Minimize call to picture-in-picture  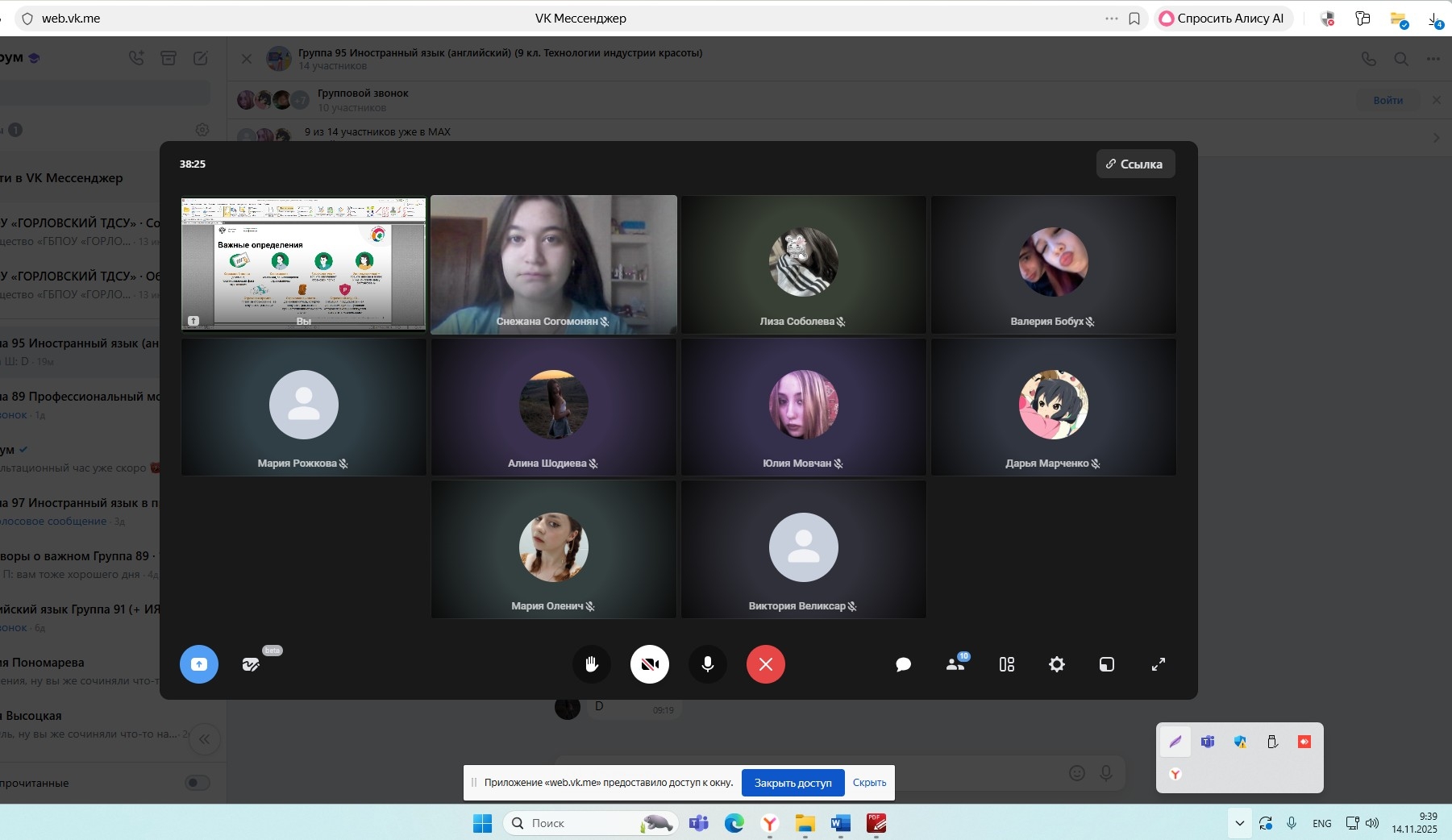click(x=1106, y=664)
